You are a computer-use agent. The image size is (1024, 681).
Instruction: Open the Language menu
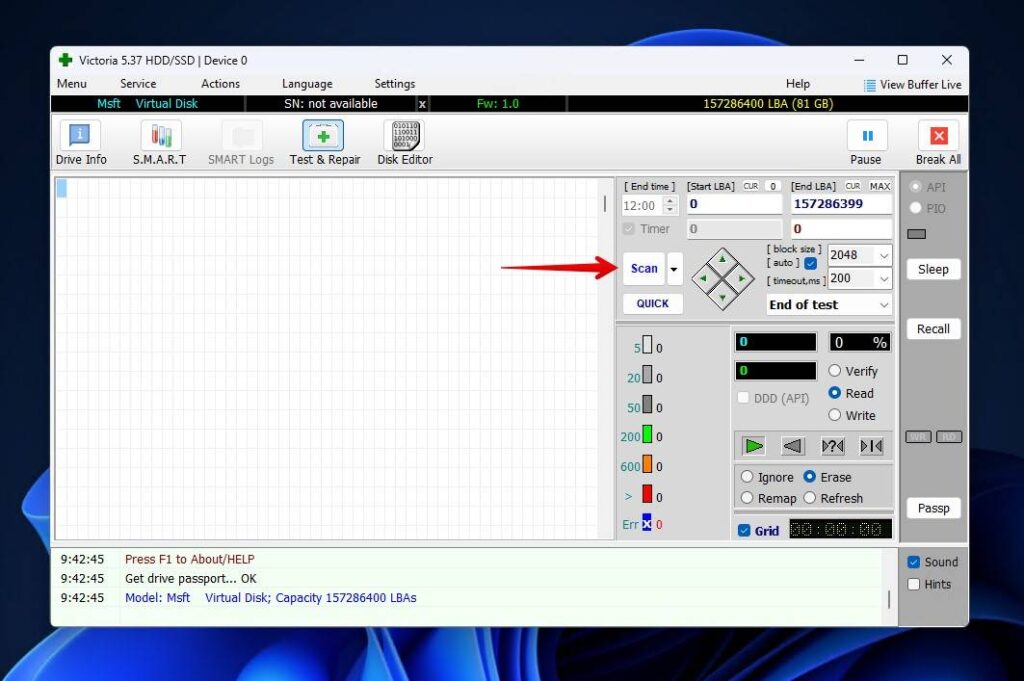click(x=306, y=83)
